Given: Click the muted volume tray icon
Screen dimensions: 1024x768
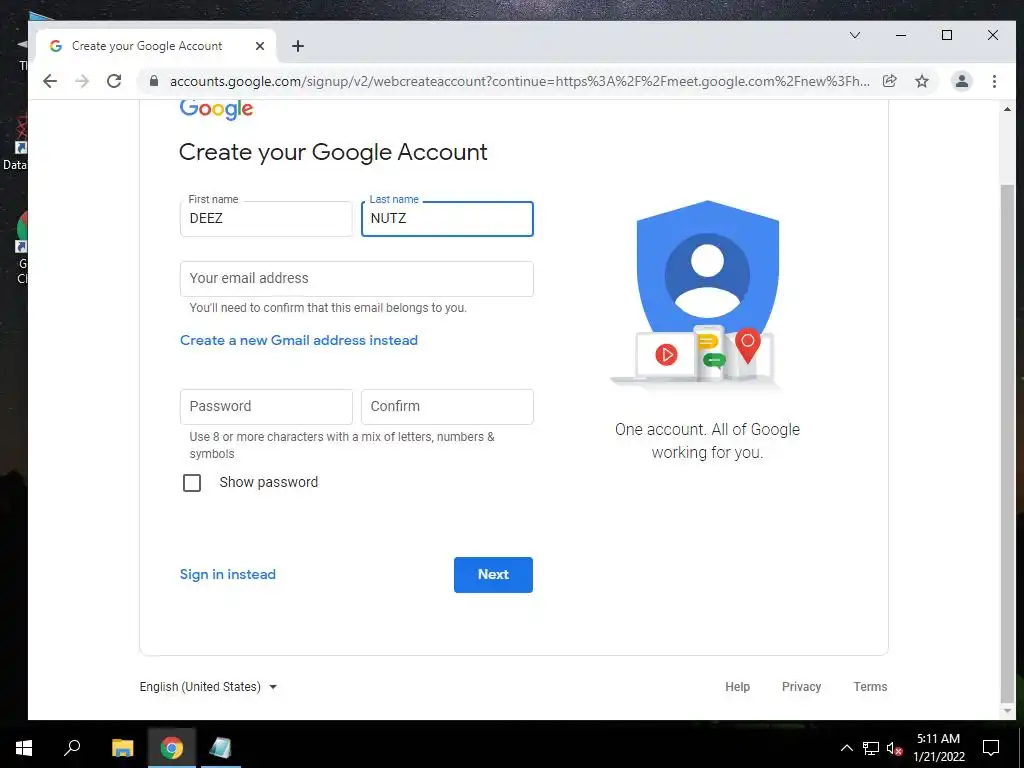Looking at the screenshot, I should pos(894,748).
